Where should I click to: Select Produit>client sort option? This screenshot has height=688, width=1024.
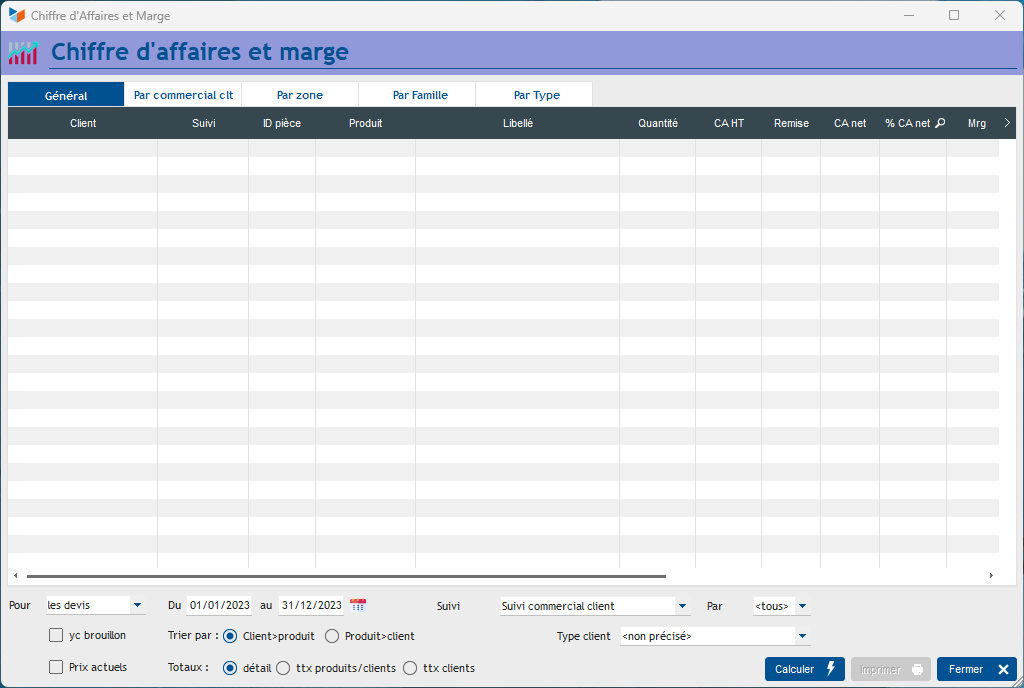[332, 636]
